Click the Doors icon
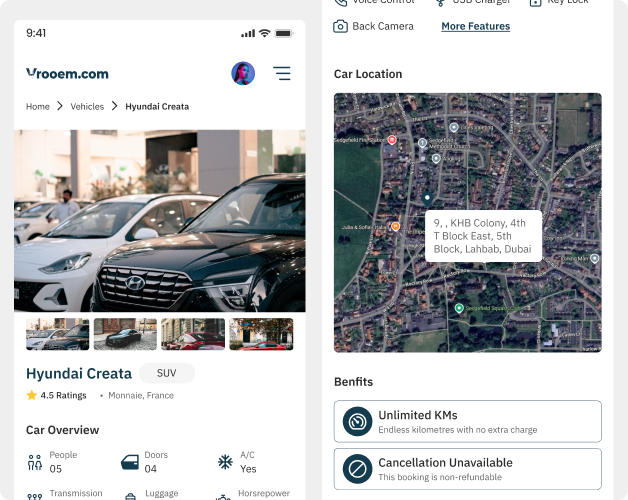 tap(129, 462)
